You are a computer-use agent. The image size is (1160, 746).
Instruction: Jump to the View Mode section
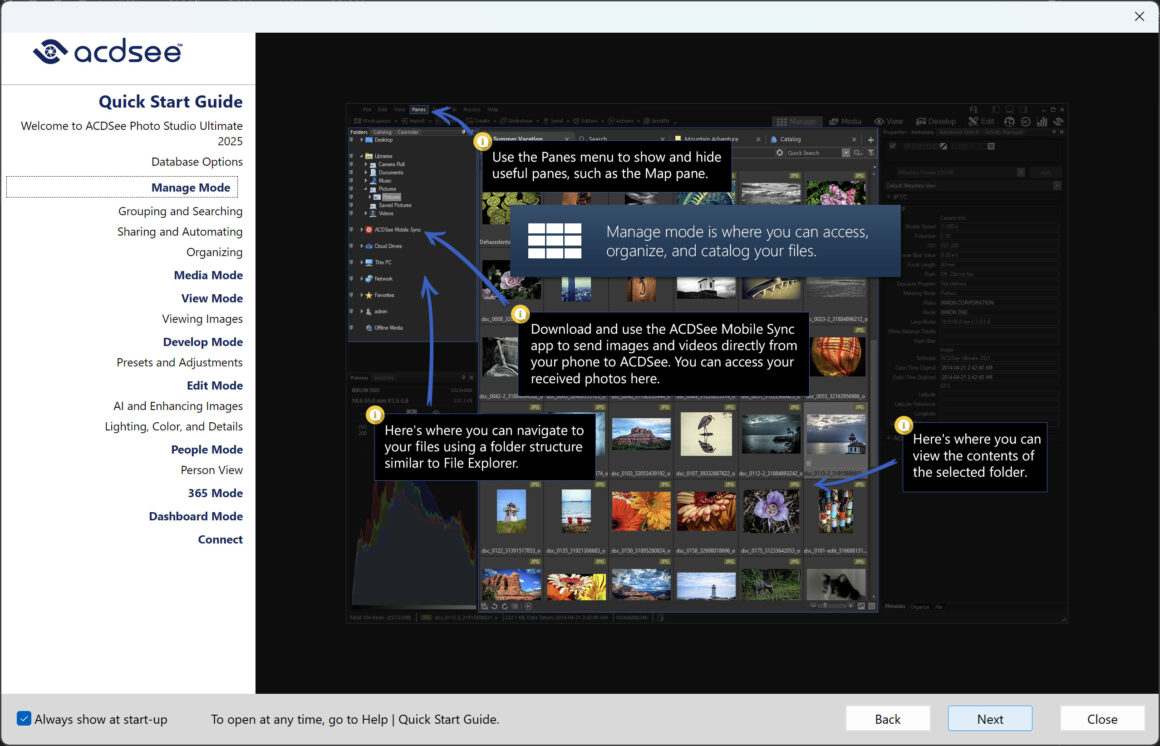(212, 298)
